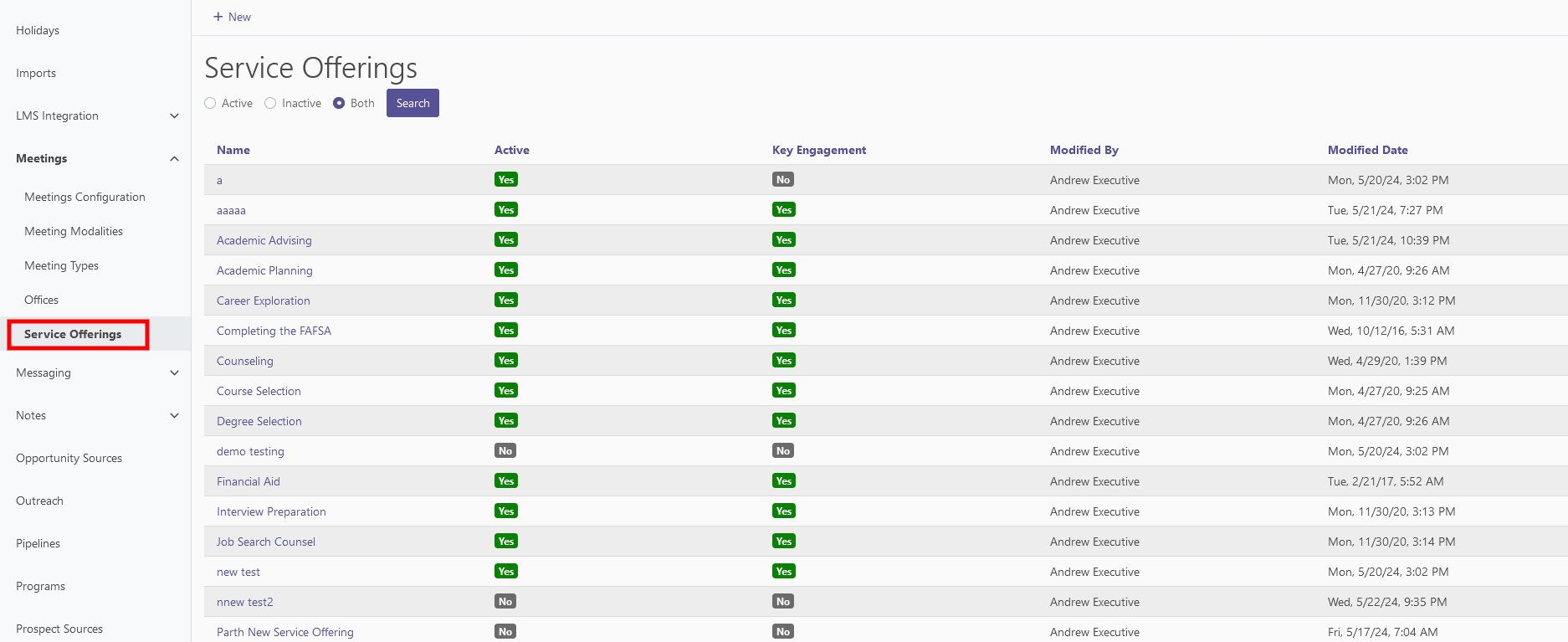Screen dimensions: 1568x642
Task: Open Outreach in the sidebar
Action: 39,501
